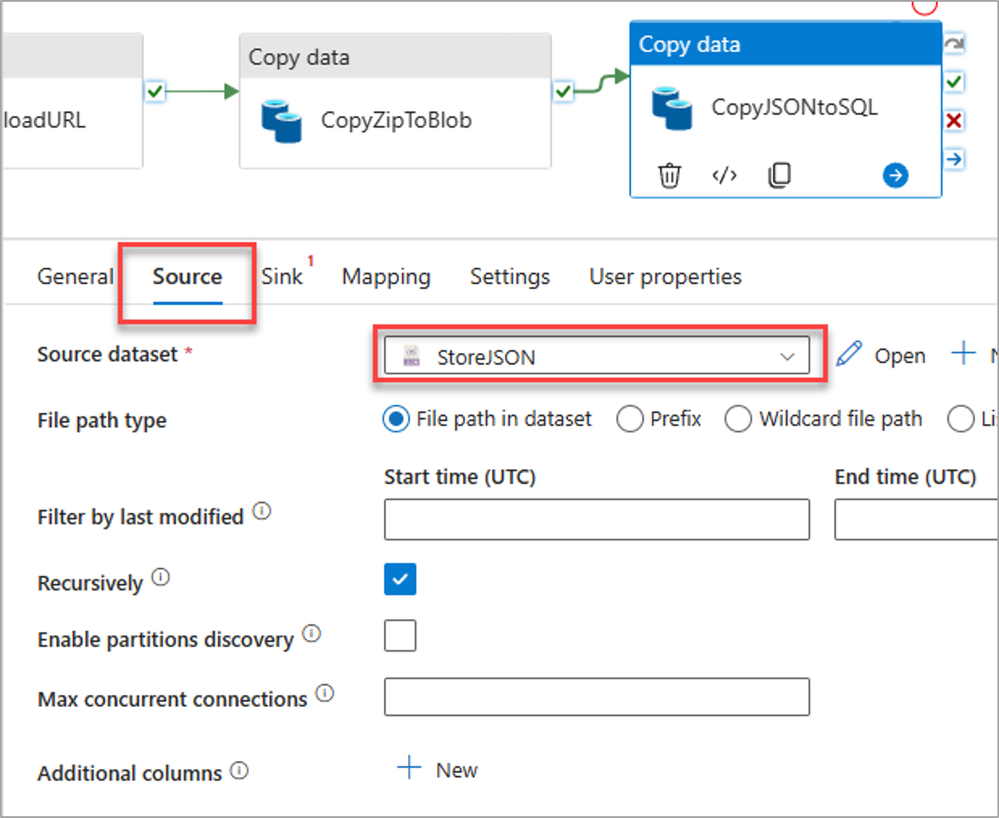The height and width of the screenshot is (818, 999).
Task: Click the Max concurrent connections field
Action: (x=597, y=697)
